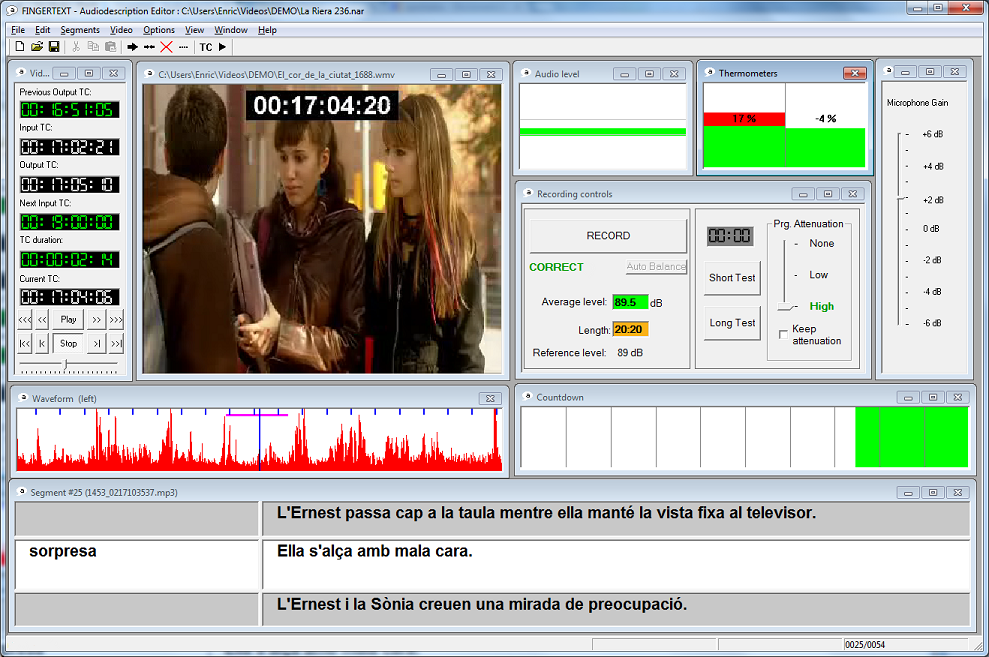Screen dimensions: 989x657
Task: Click the Play button in video controls
Action: point(68,320)
